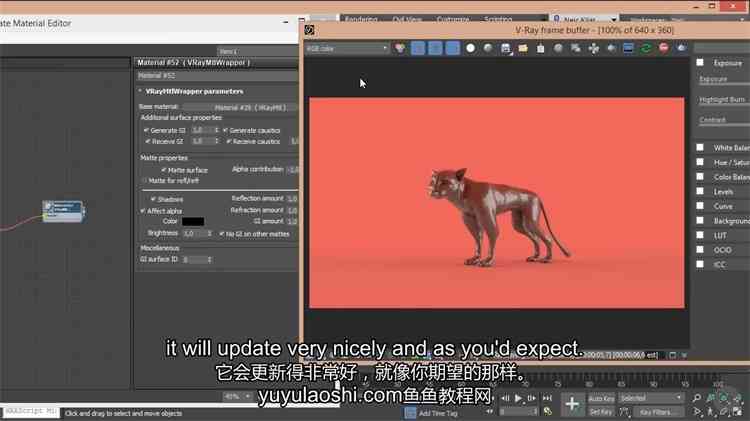This screenshot has height=421, width=750.
Task: Toggle Exposure checkbox in color corrections
Action: [x=700, y=63]
